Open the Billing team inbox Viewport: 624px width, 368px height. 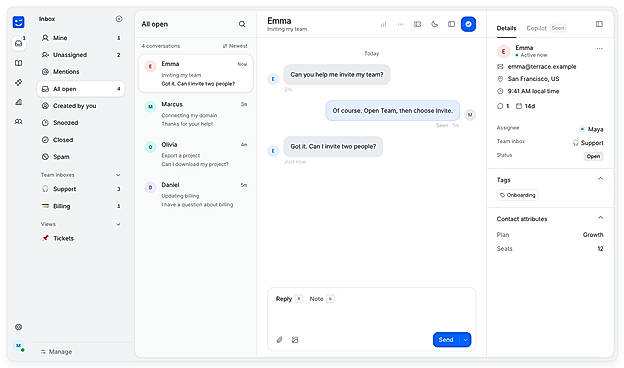81,206
